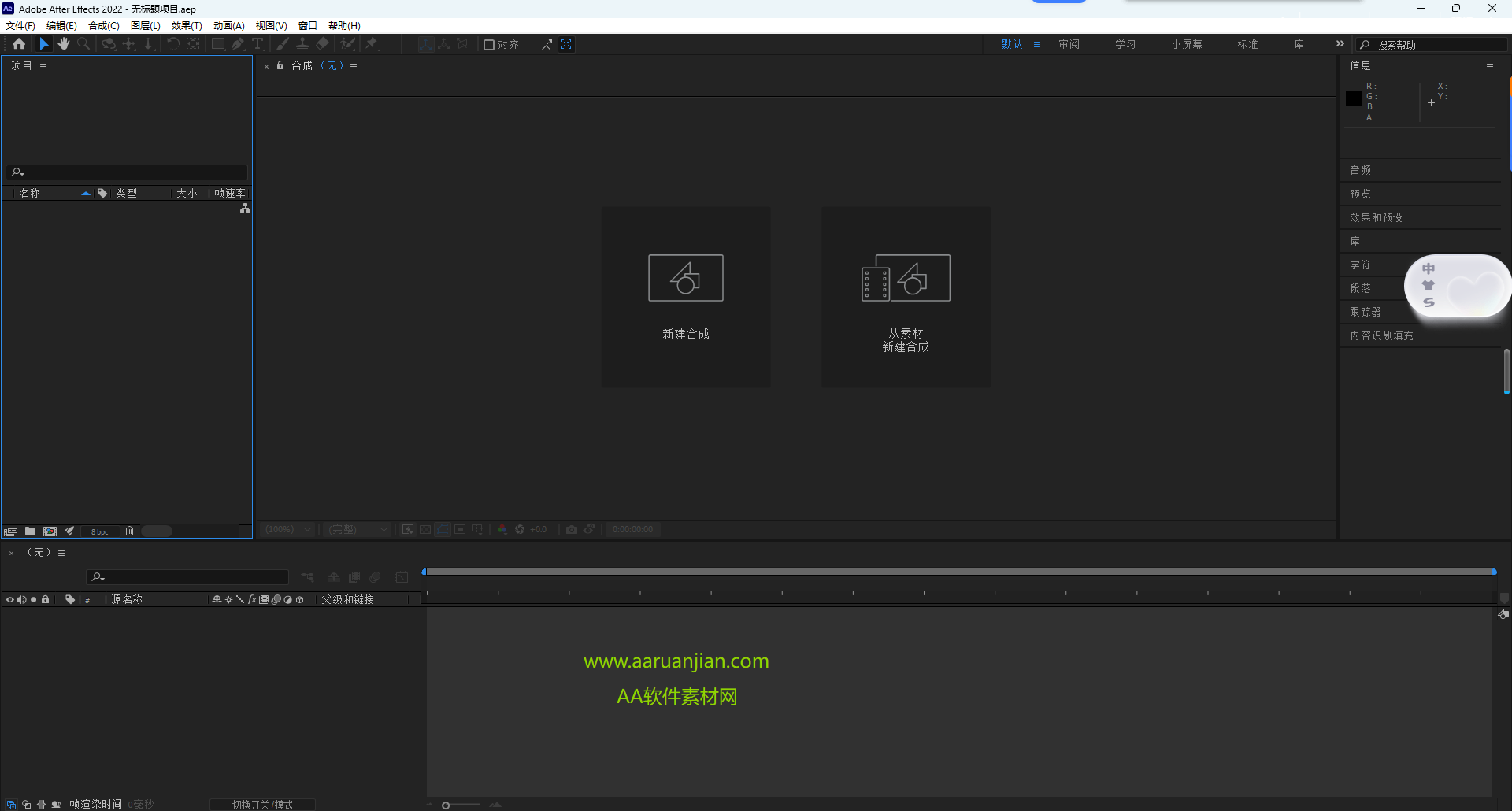Screen dimensions: 1512x811
Task: Select the Text tool
Action: [x=258, y=44]
